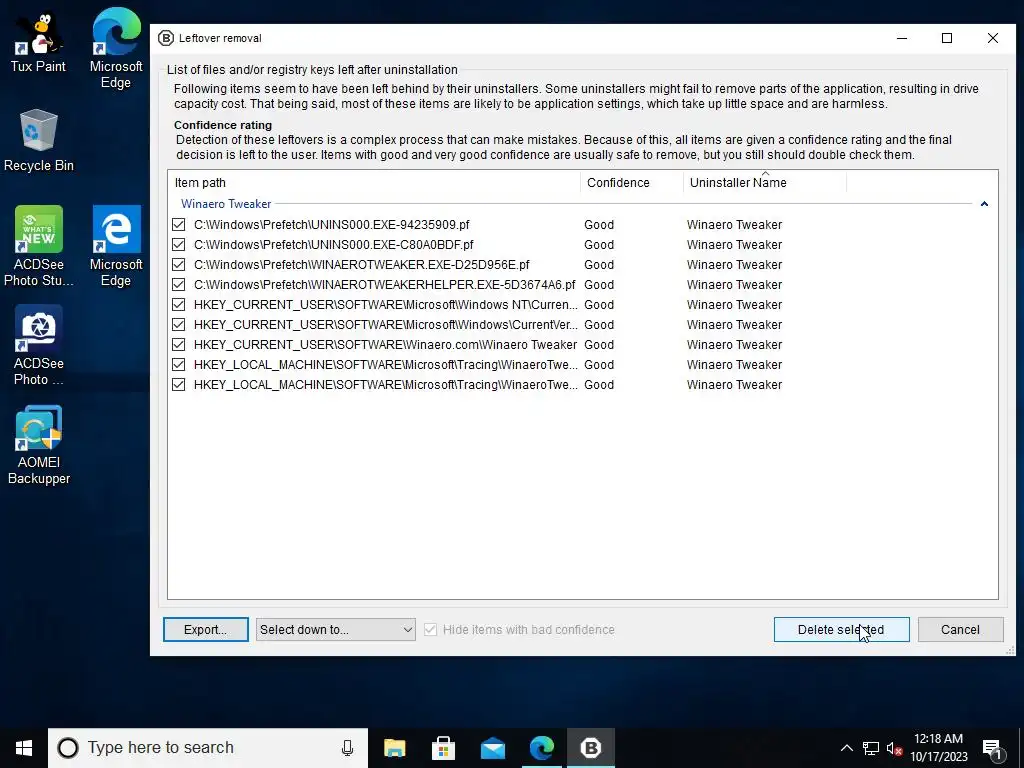Image resolution: width=1024 pixels, height=768 pixels.
Task: Click the Leftover removal title bar app icon
Action: (166, 38)
